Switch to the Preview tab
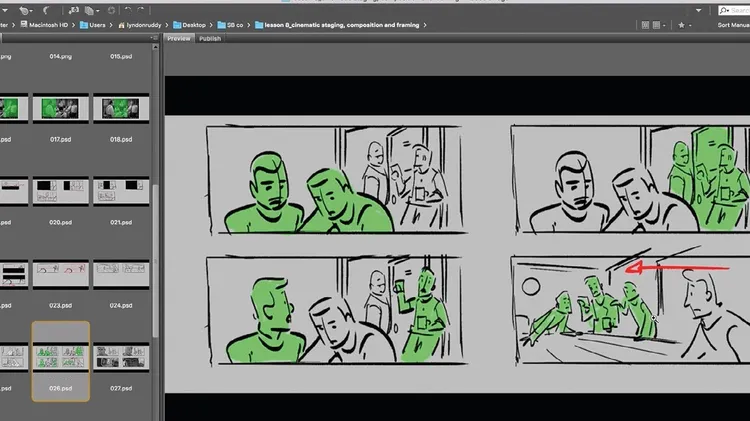This screenshot has width=750, height=421. coord(179,38)
